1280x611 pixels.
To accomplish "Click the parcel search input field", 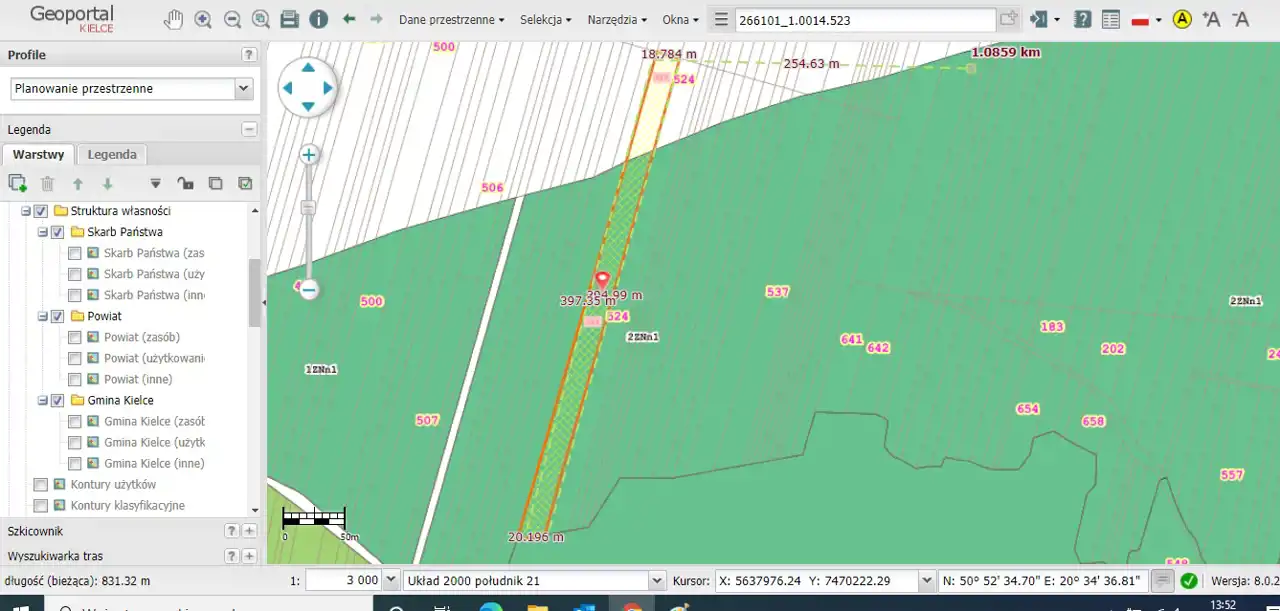I will click(x=864, y=19).
